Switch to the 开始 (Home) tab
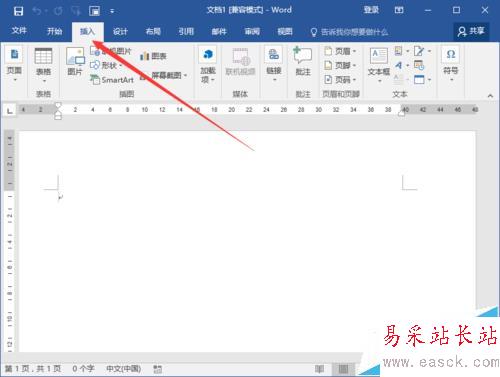Viewport: 500px width, 377px height. [x=54, y=32]
